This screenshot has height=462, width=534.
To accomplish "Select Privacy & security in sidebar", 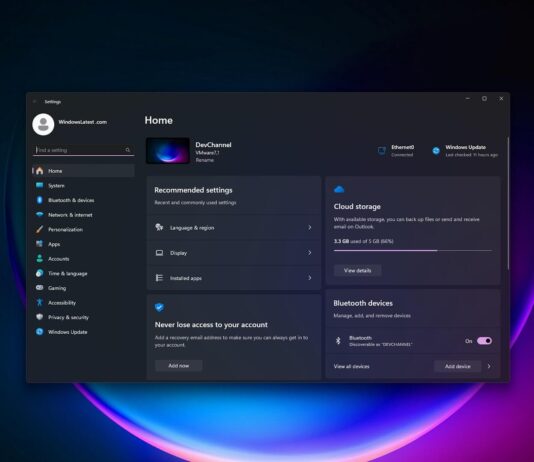I will pos(84,317).
